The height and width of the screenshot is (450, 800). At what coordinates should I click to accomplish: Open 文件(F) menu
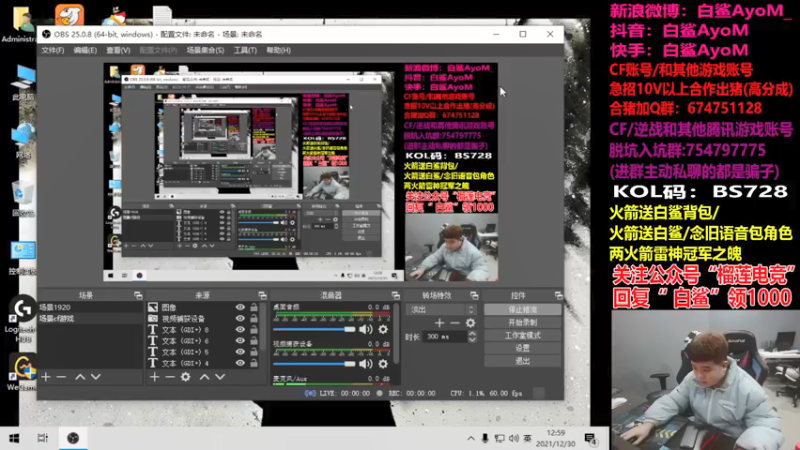53,50
